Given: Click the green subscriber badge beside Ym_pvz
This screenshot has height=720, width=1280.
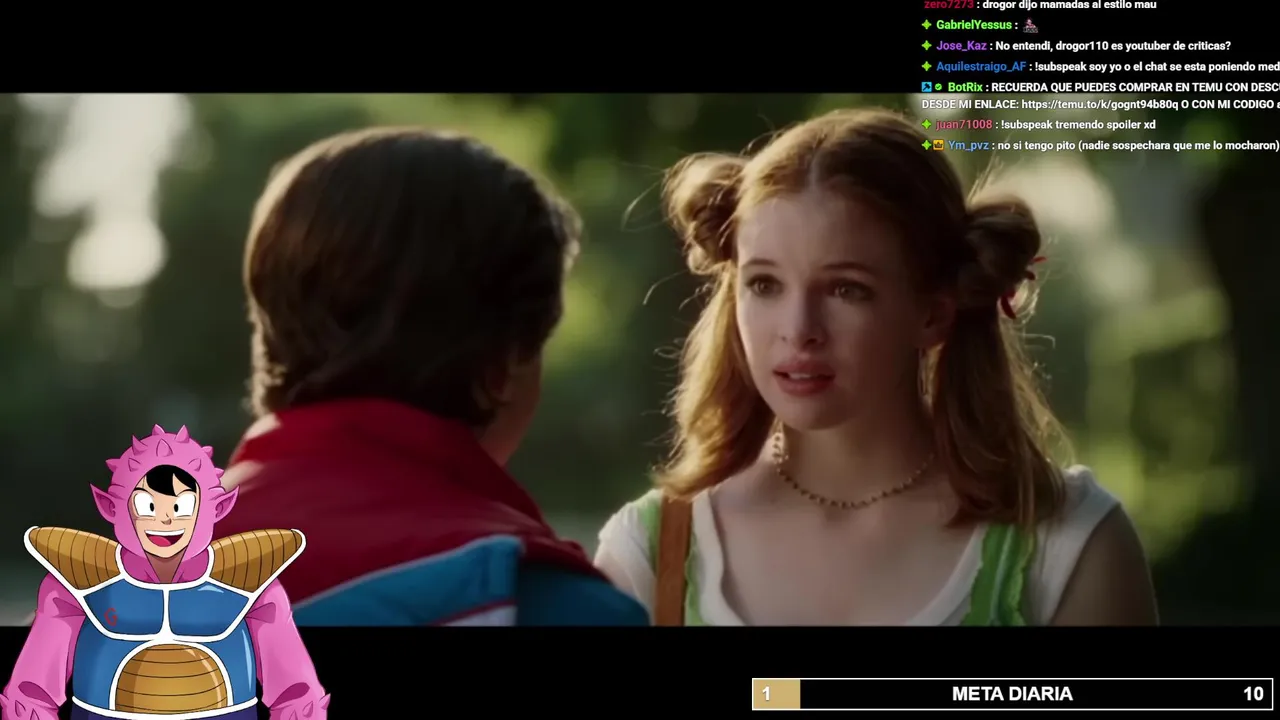Looking at the screenshot, I should (x=927, y=145).
